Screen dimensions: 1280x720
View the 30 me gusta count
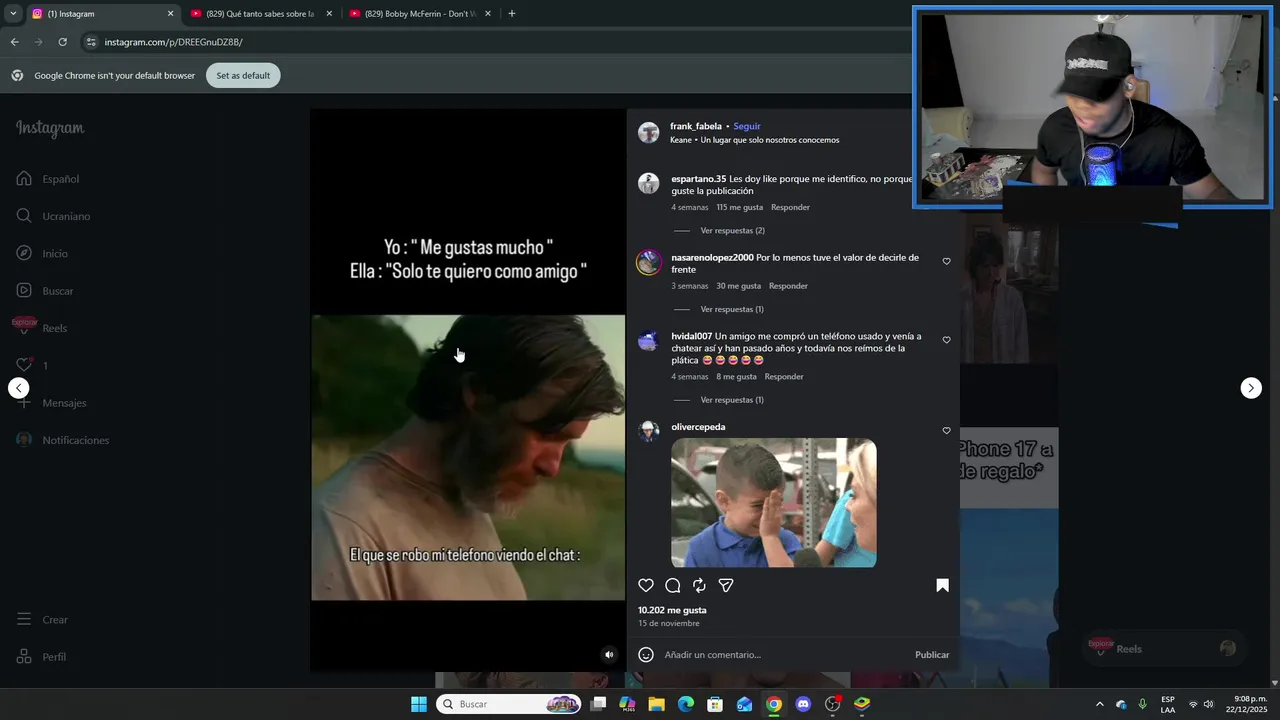coord(738,286)
